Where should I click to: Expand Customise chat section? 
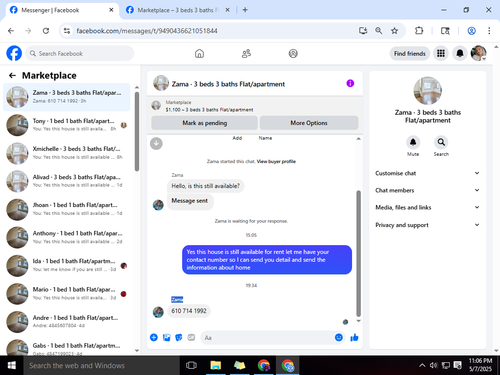pyautogui.click(x=428, y=173)
